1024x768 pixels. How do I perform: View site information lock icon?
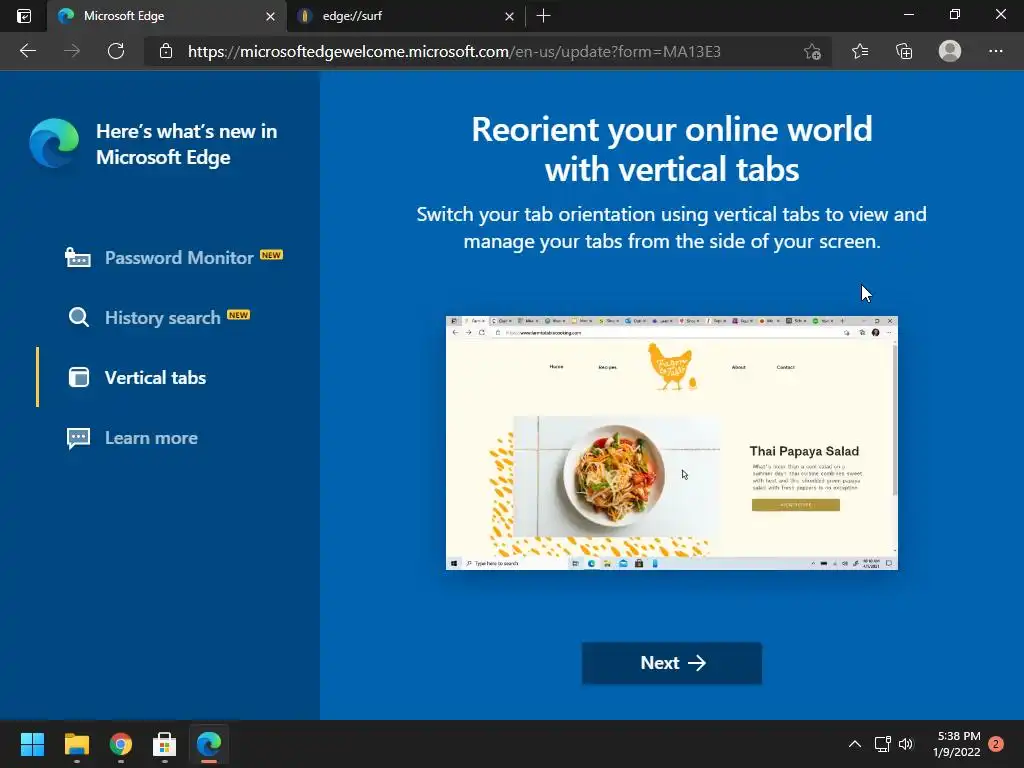coord(166,51)
